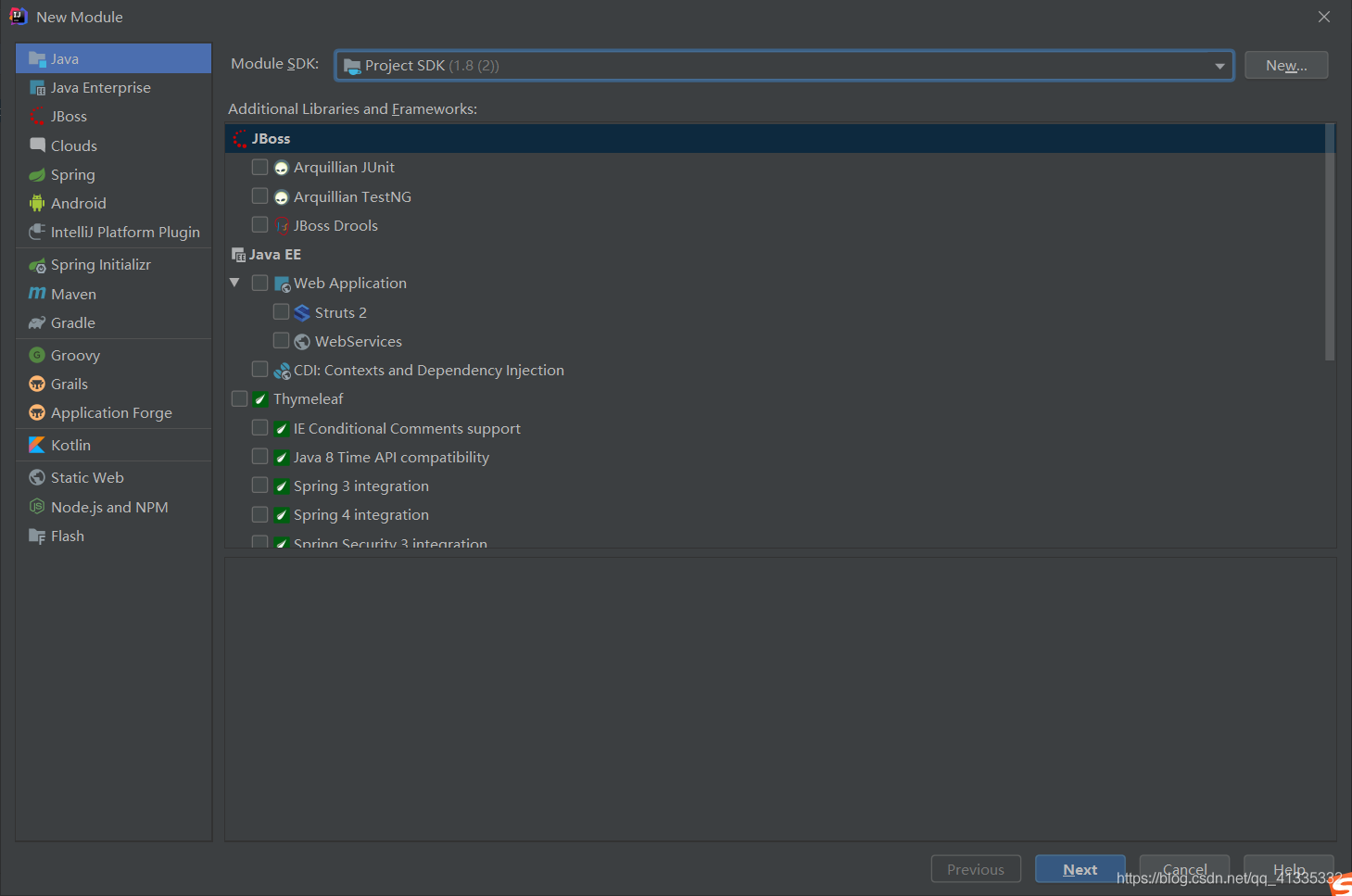Click the Node.js and NPM icon
This screenshot has height=896, width=1352.
tap(37, 507)
